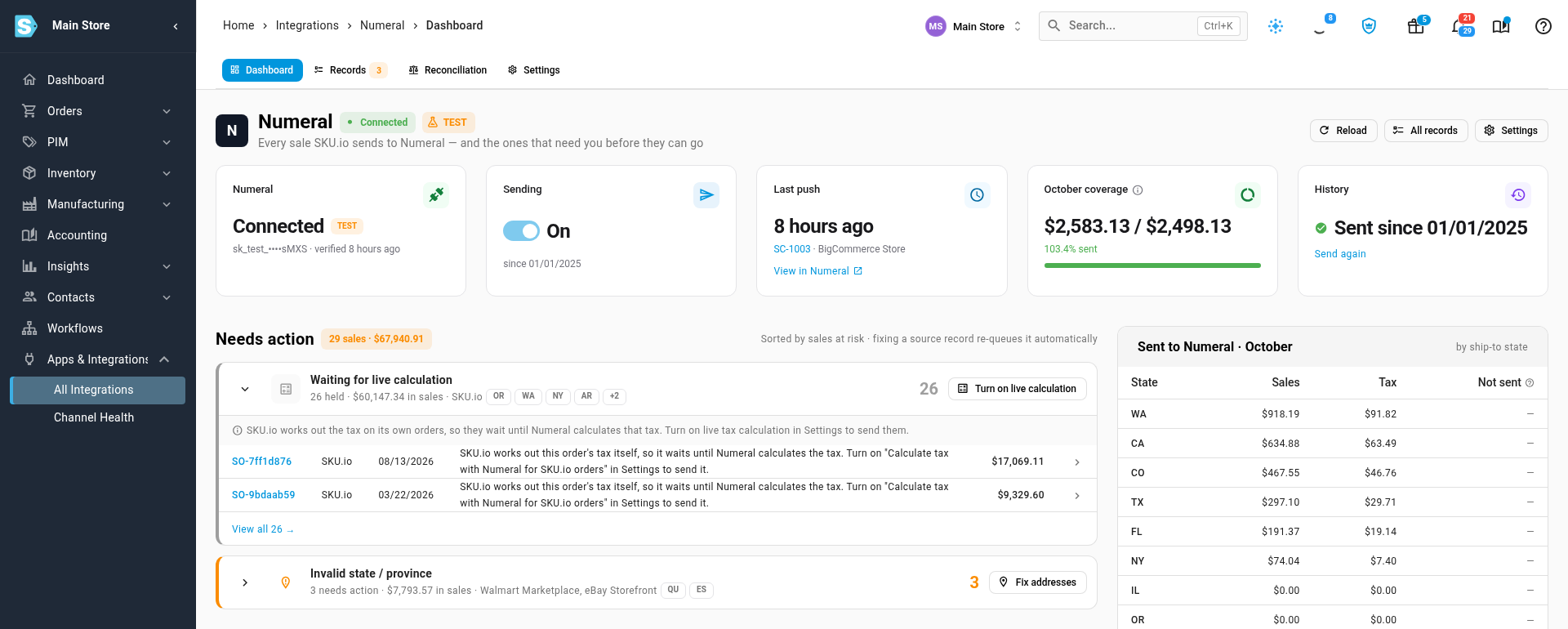Open order SO-7ff1d876

(x=261, y=462)
